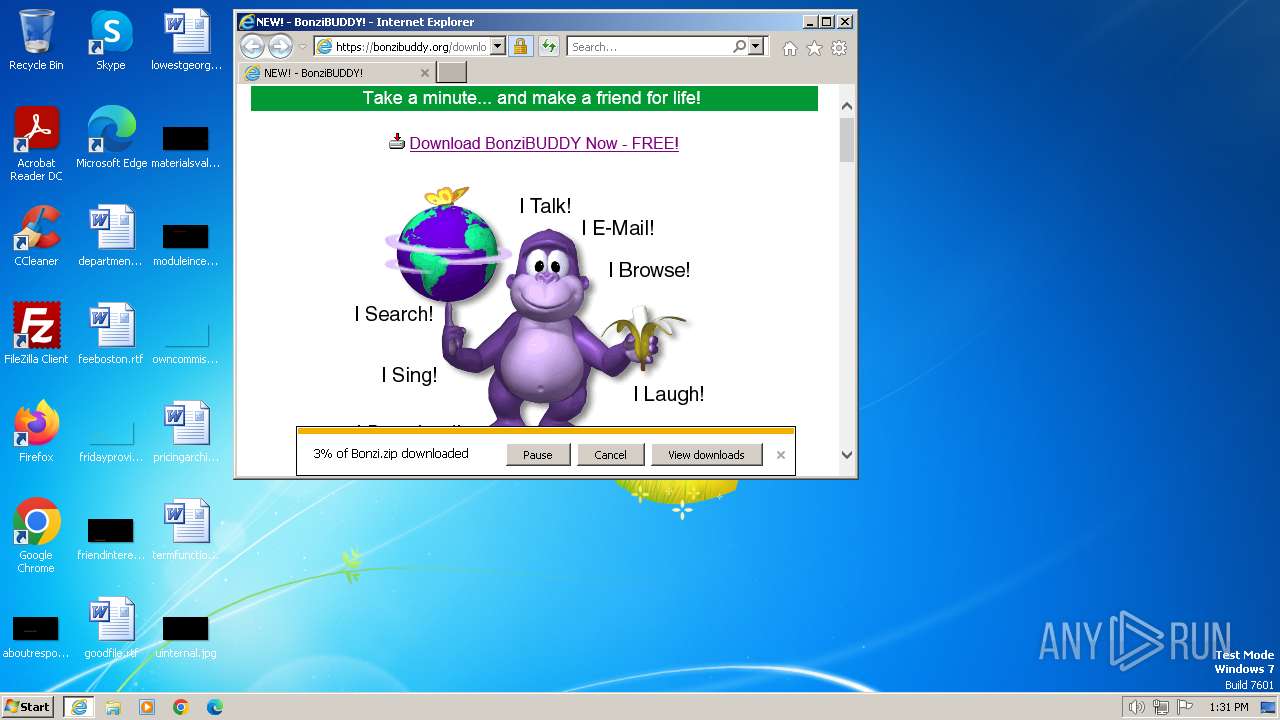Open the termfunctio Word document
The image size is (1280, 720).
pyautogui.click(x=186, y=530)
